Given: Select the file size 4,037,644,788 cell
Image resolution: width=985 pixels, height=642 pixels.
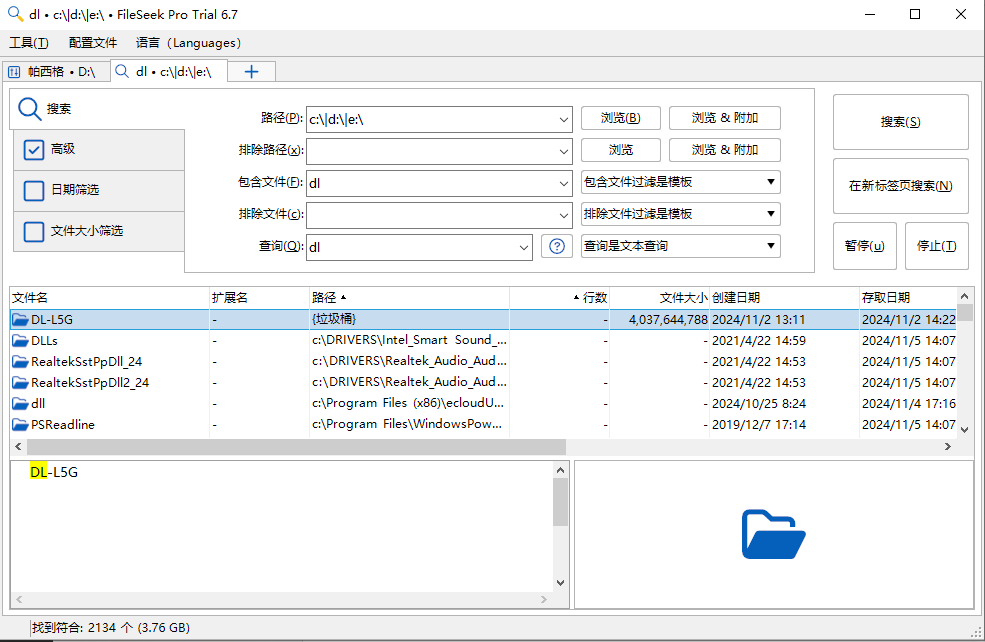Looking at the screenshot, I should 668,320.
